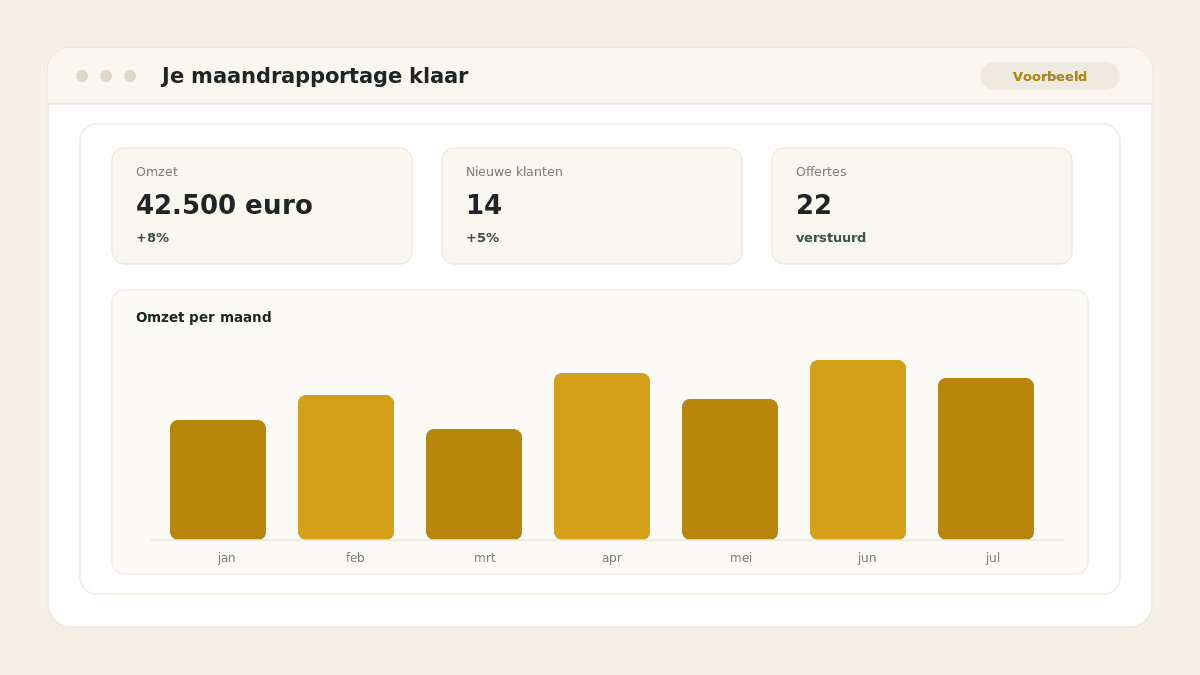Viewport: 1200px width, 675px height.
Task: Click the +5% change figure
Action: coord(482,238)
